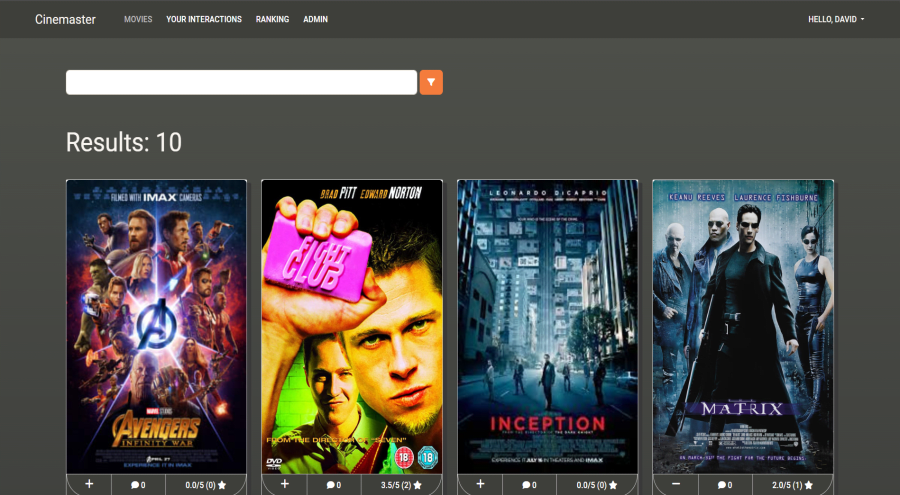Click the Results: 10 heading
Viewport: 900px width, 495px height.
click(x=124, y=142)
